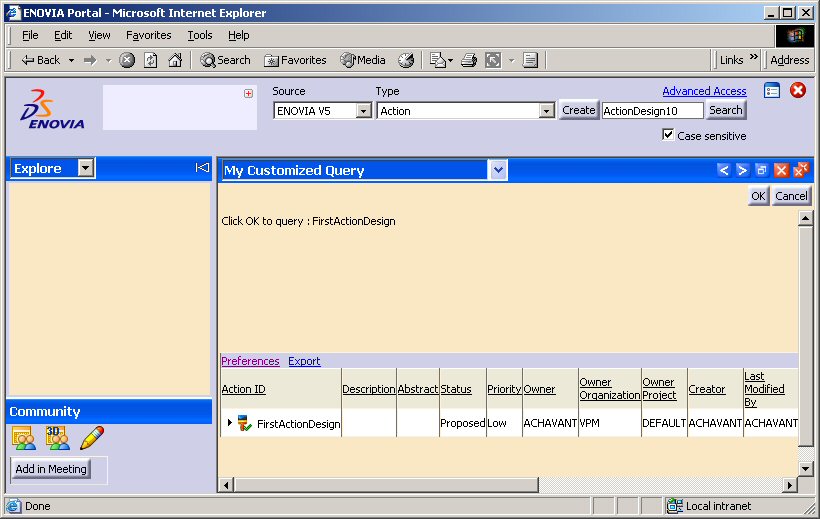Sort by Action ID column header
The width and height of the screenshot is (820, 519).
[x=244, y=389]
